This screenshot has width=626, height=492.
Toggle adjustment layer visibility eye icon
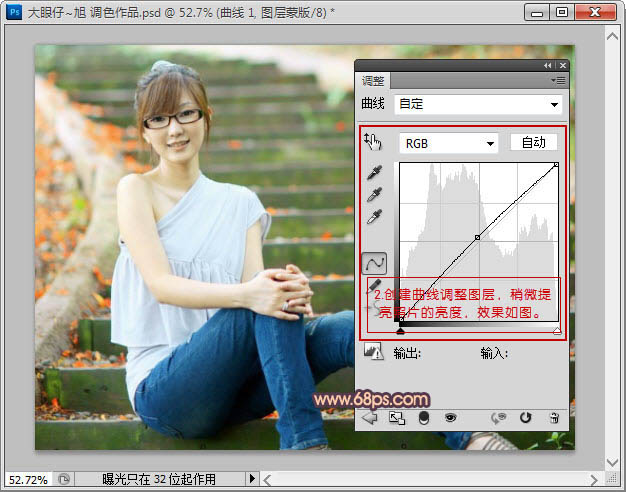(450, 418)
